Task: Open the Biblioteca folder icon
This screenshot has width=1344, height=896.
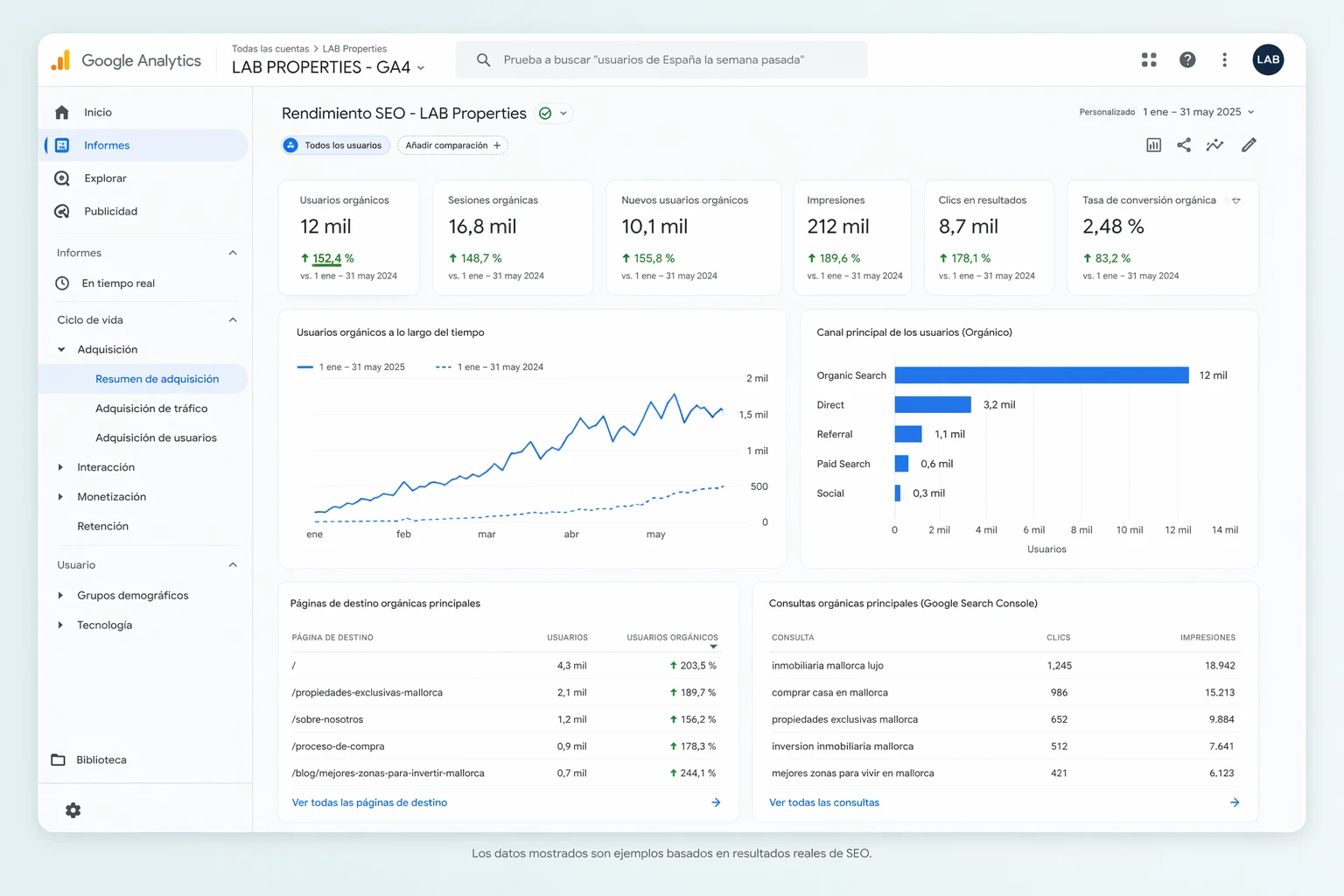Action: click(58, 759)
